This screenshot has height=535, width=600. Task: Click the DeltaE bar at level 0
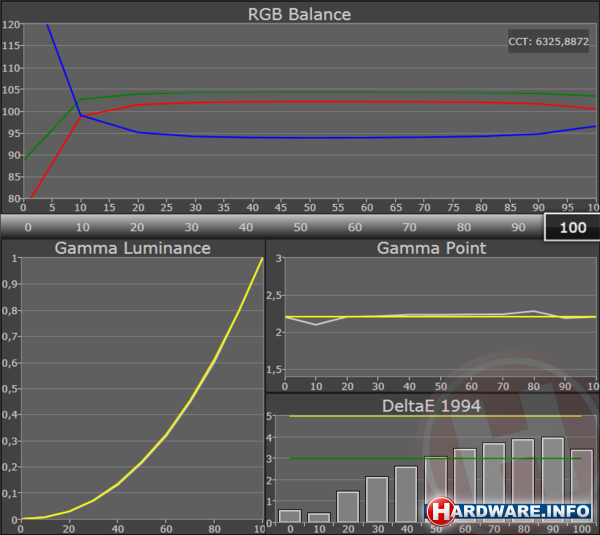tap(289, 516)
